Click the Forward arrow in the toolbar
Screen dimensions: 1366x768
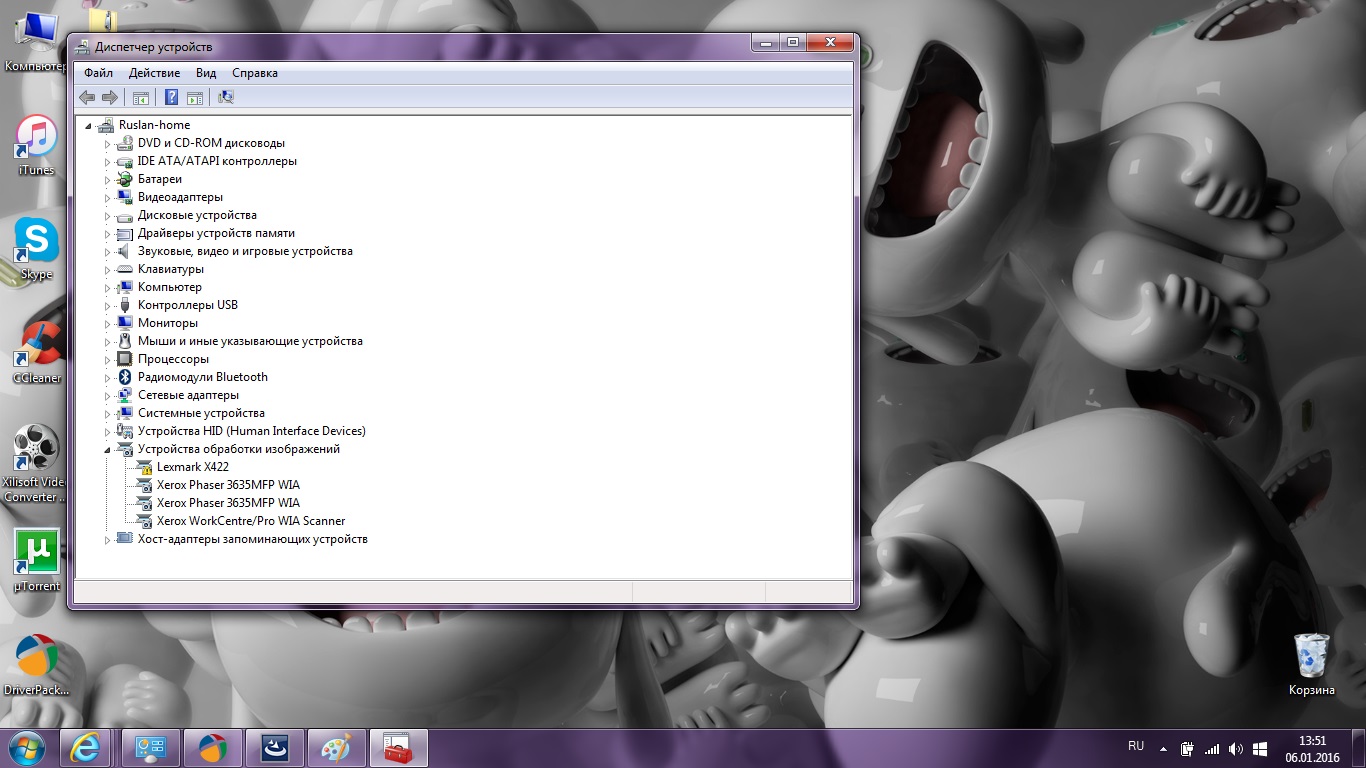[x=110, y=97]
